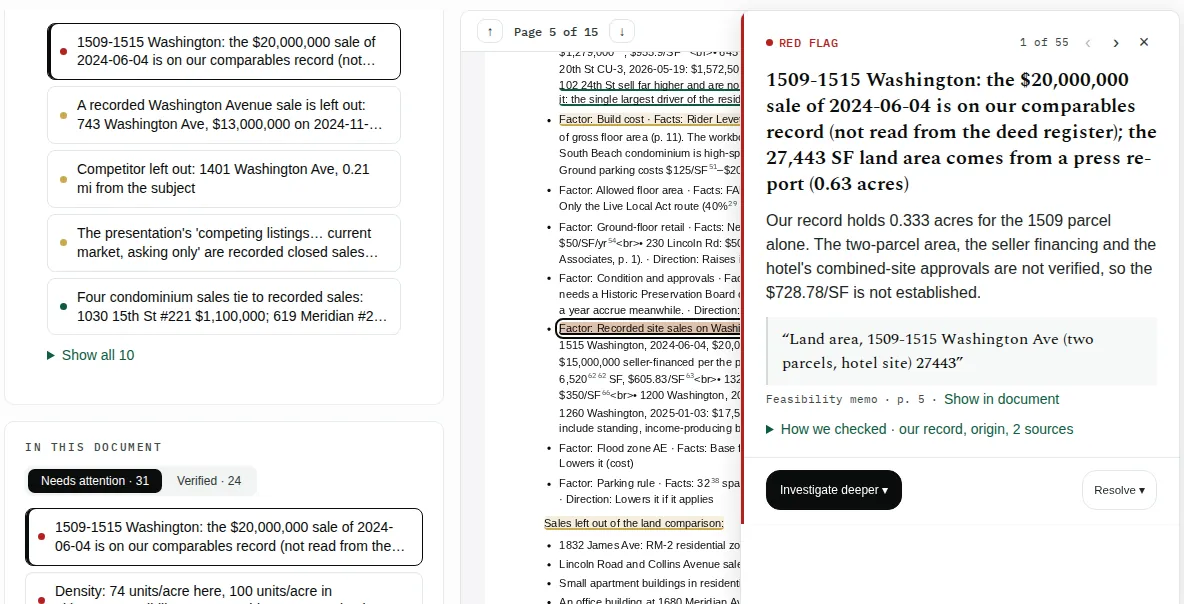Open the top-list 1509-1515 Washington $20,000,000 finding card
The height and width of the screenshot is (604, 1184).
[x=224, y=51]
